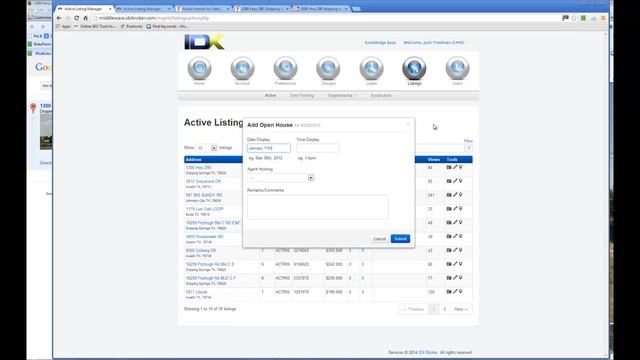The image size is (640, 360).
Task: Go back with browser back arrow
Action: click(x=59, y=18)
